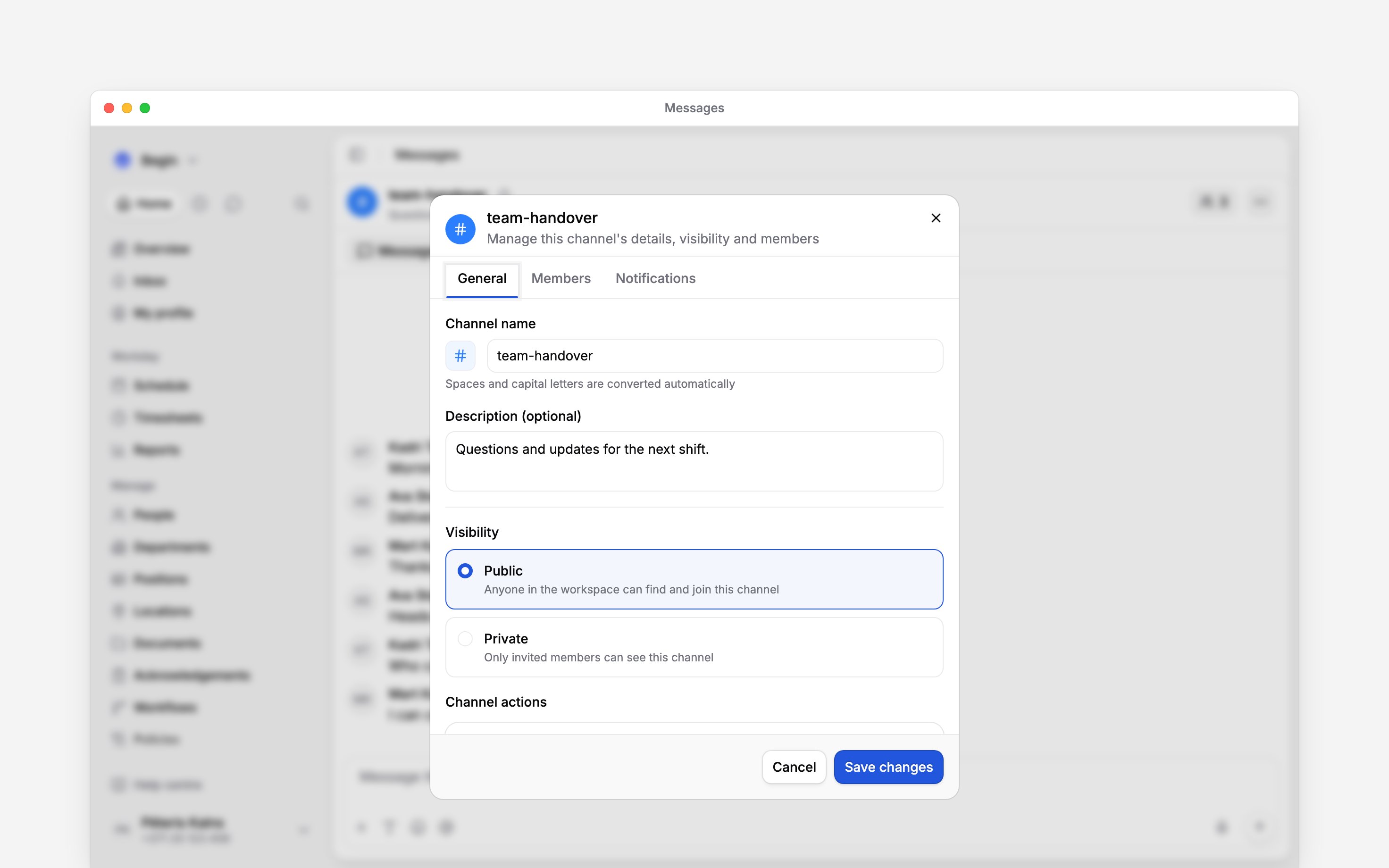Click Save changes button
This screenshot has height=868, width=1389.
pyautogui.click(x=888, y=767)
